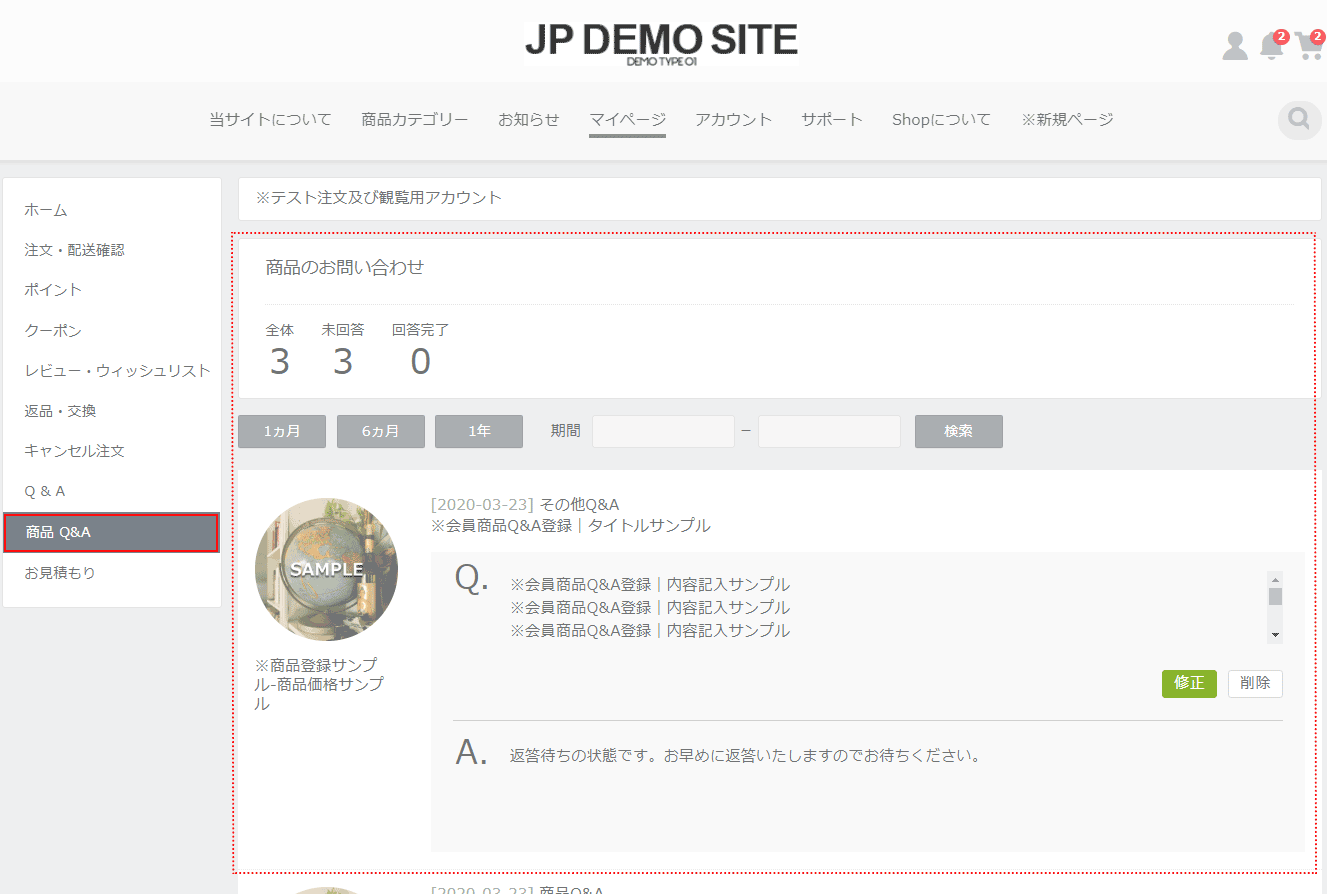Open 当サイトについて menu
The image size is (1327, 894).
coord(270,119)
